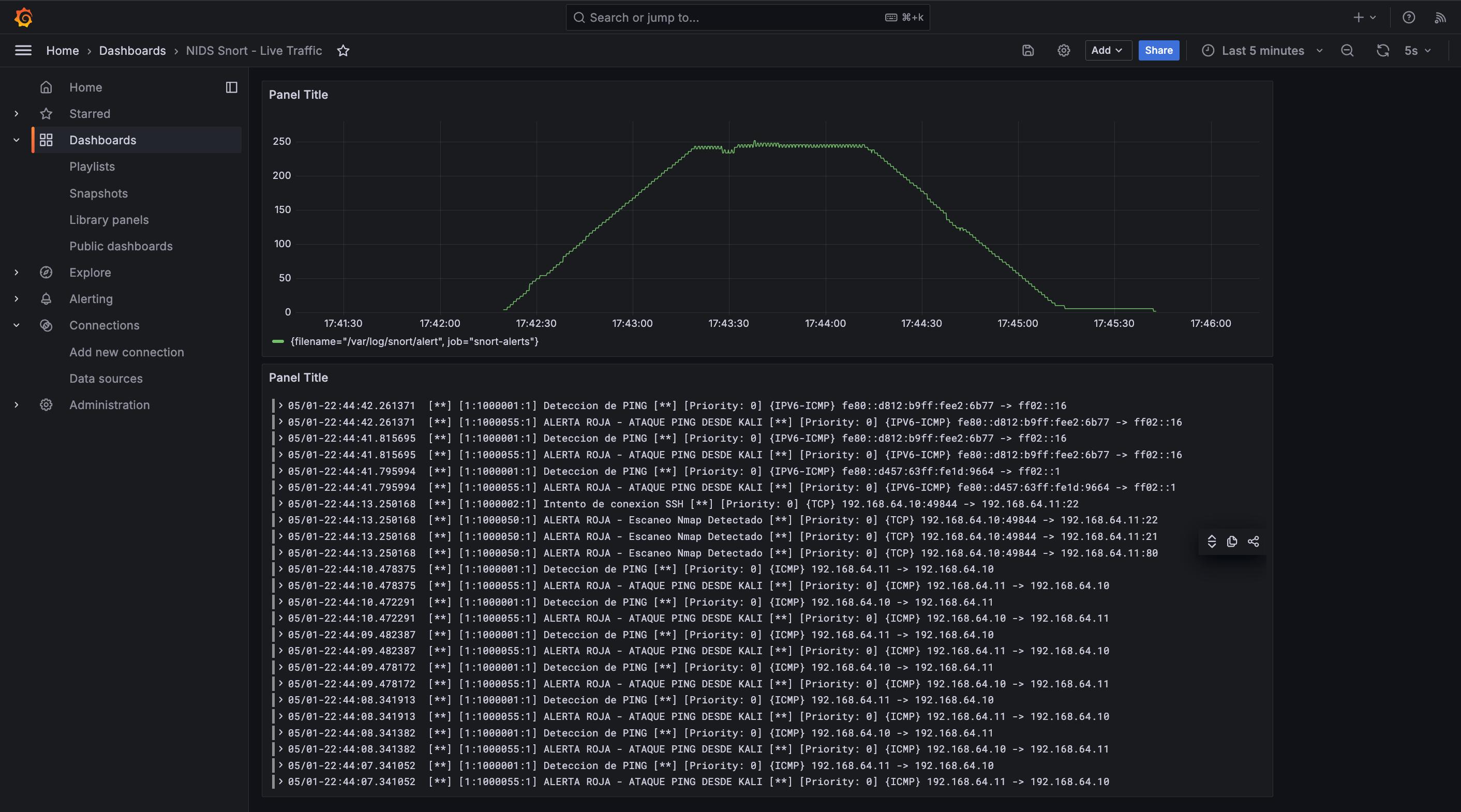Open dashboard settings gear icon

pos(1064,51)
